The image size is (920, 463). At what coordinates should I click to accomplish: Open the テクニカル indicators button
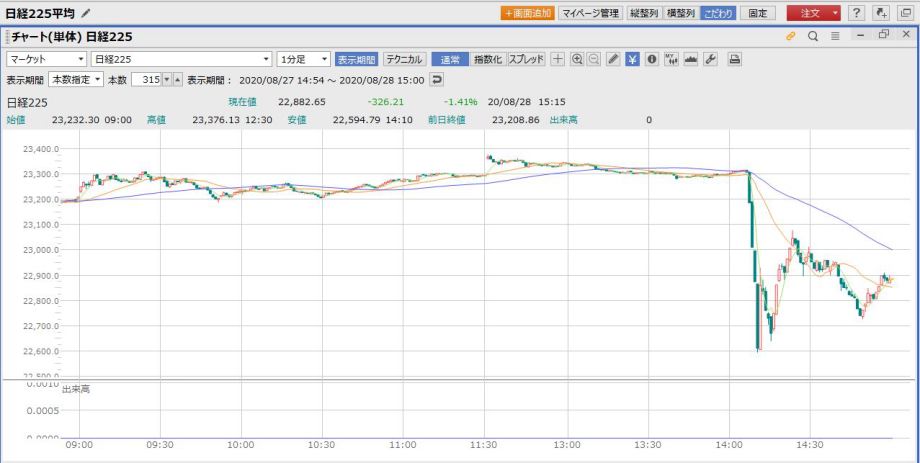click(x=404, y=59)
